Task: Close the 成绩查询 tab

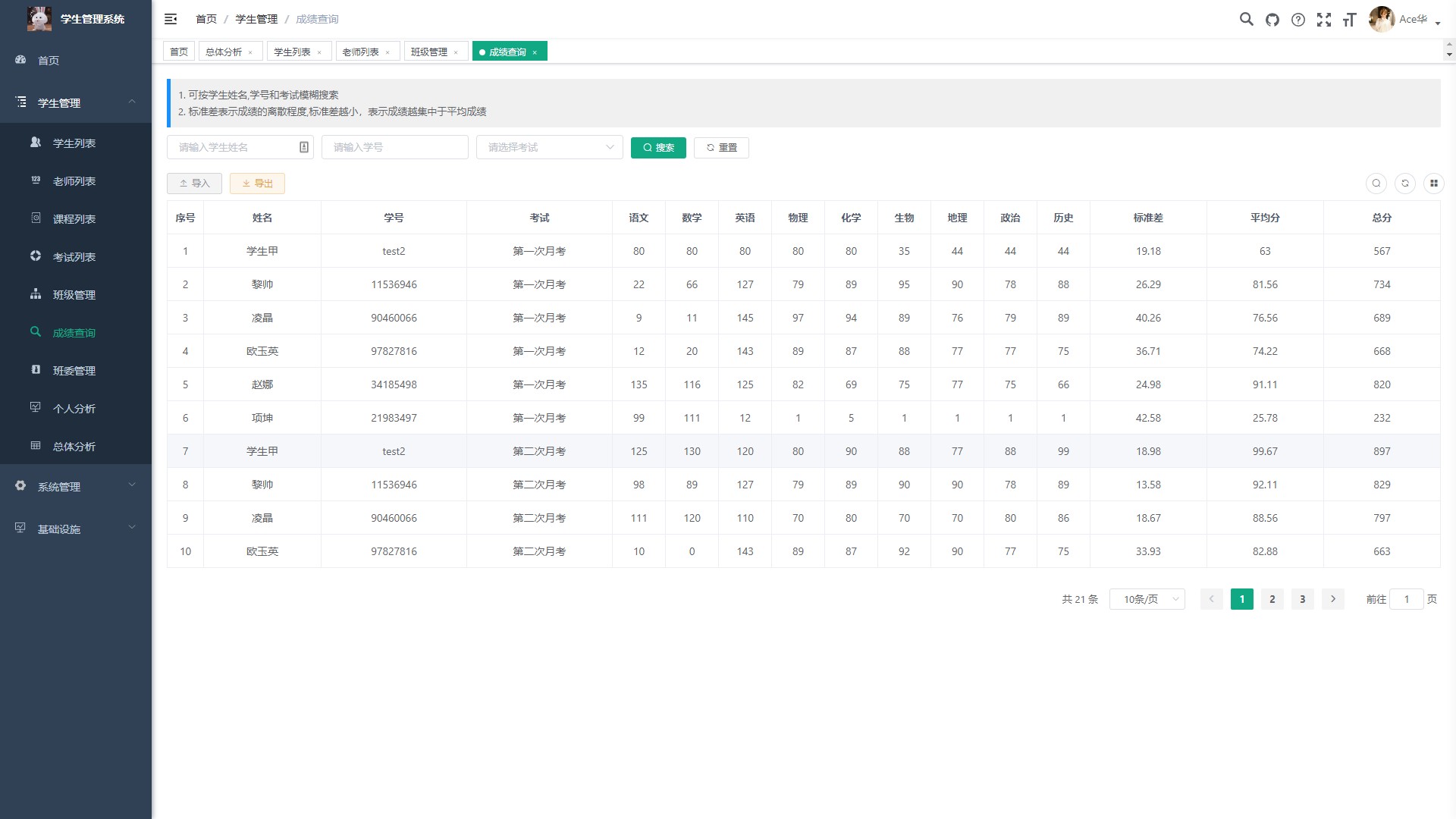Action: click(535, 52)
